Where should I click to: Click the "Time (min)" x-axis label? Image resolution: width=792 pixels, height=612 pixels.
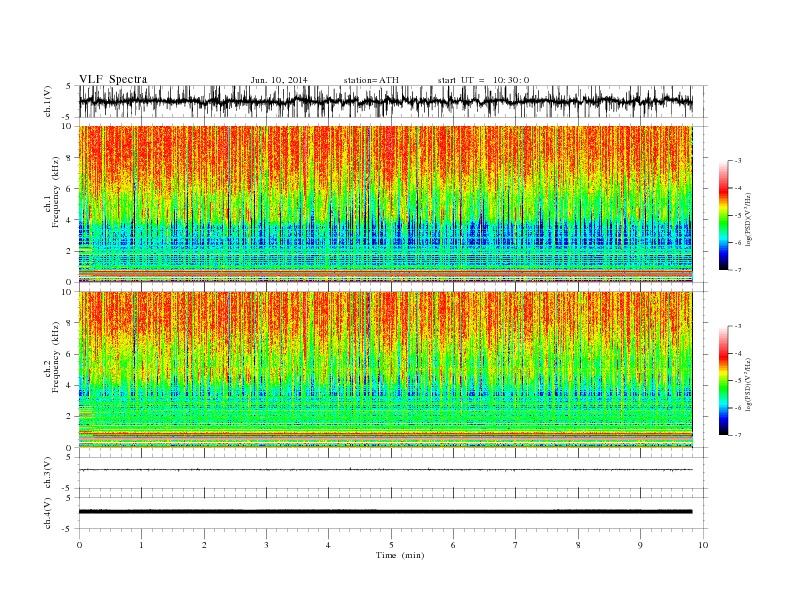coord(400,555)
